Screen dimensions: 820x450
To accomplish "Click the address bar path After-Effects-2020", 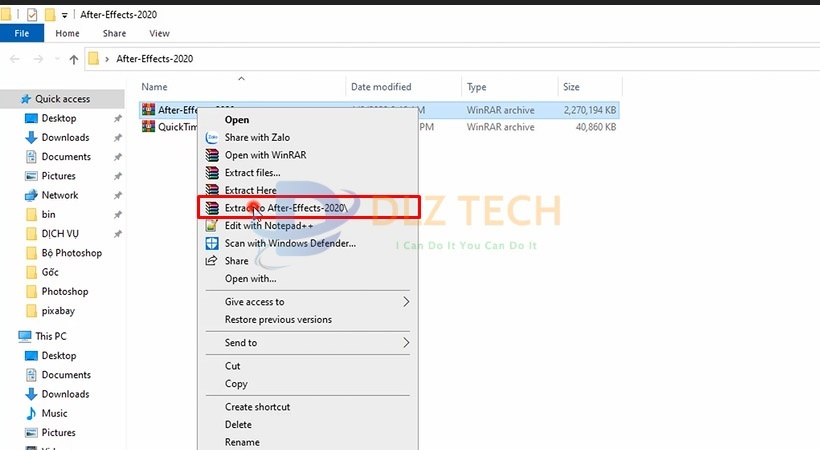I will [154, 59].
